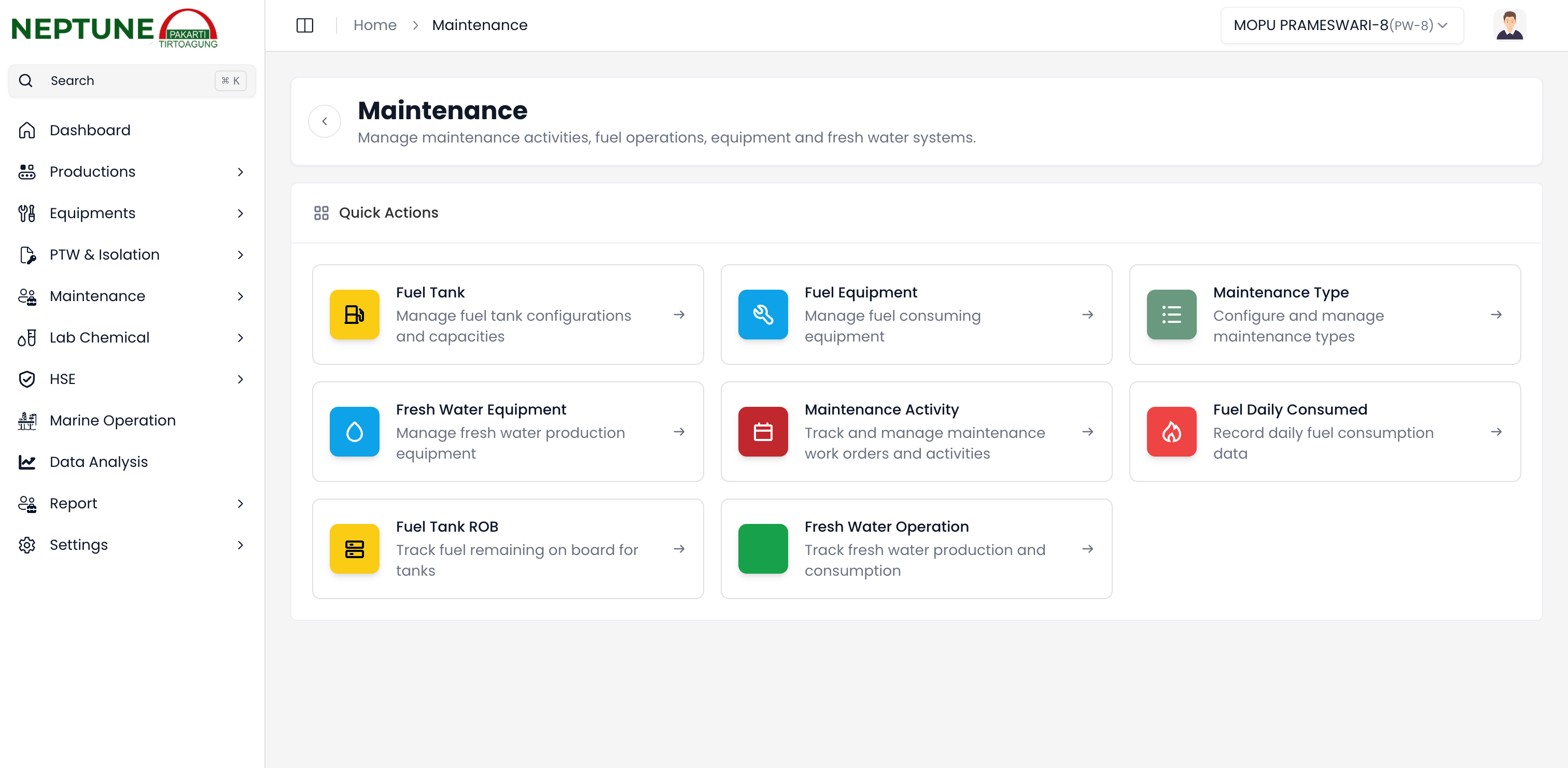
Task: Open Dashboard from the sidebar
Action: pos(90,130)
